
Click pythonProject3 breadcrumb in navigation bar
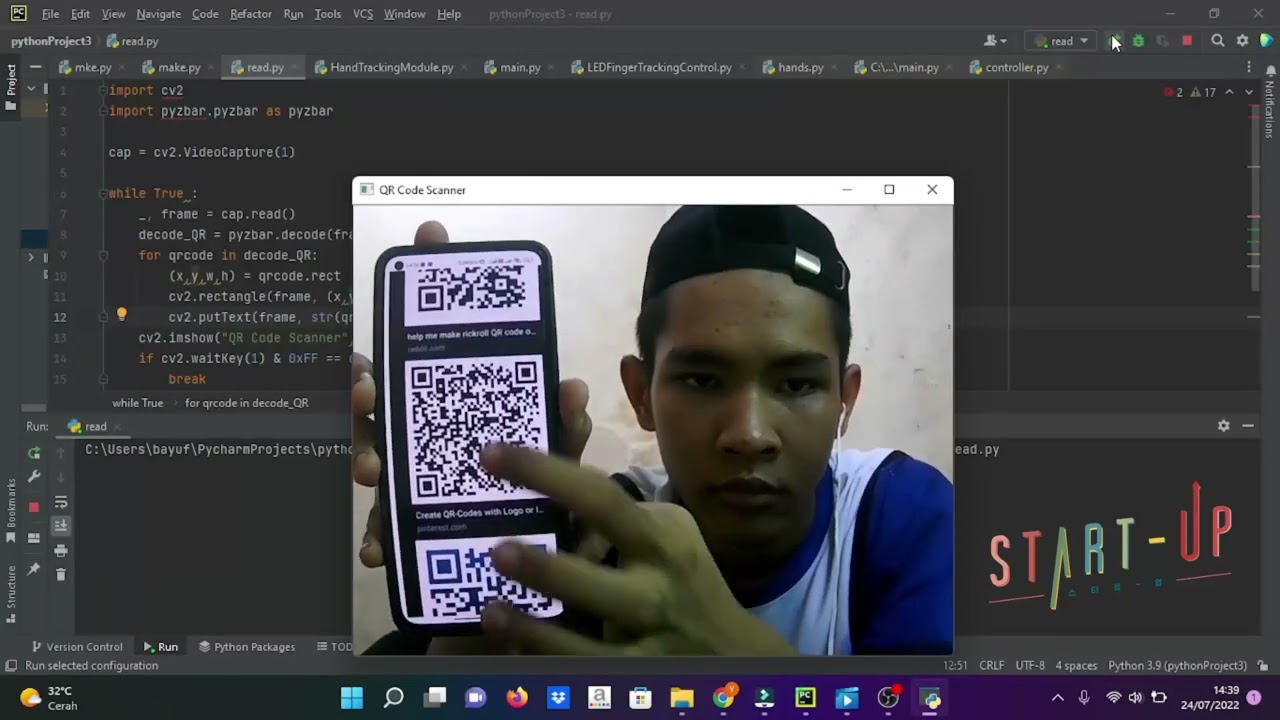[x=51, y=41]
